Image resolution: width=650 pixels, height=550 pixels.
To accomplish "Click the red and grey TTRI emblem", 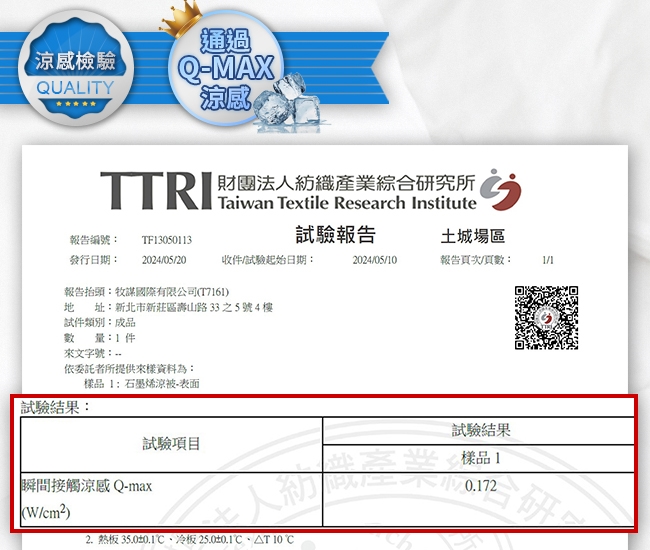I will coord(501,187).
